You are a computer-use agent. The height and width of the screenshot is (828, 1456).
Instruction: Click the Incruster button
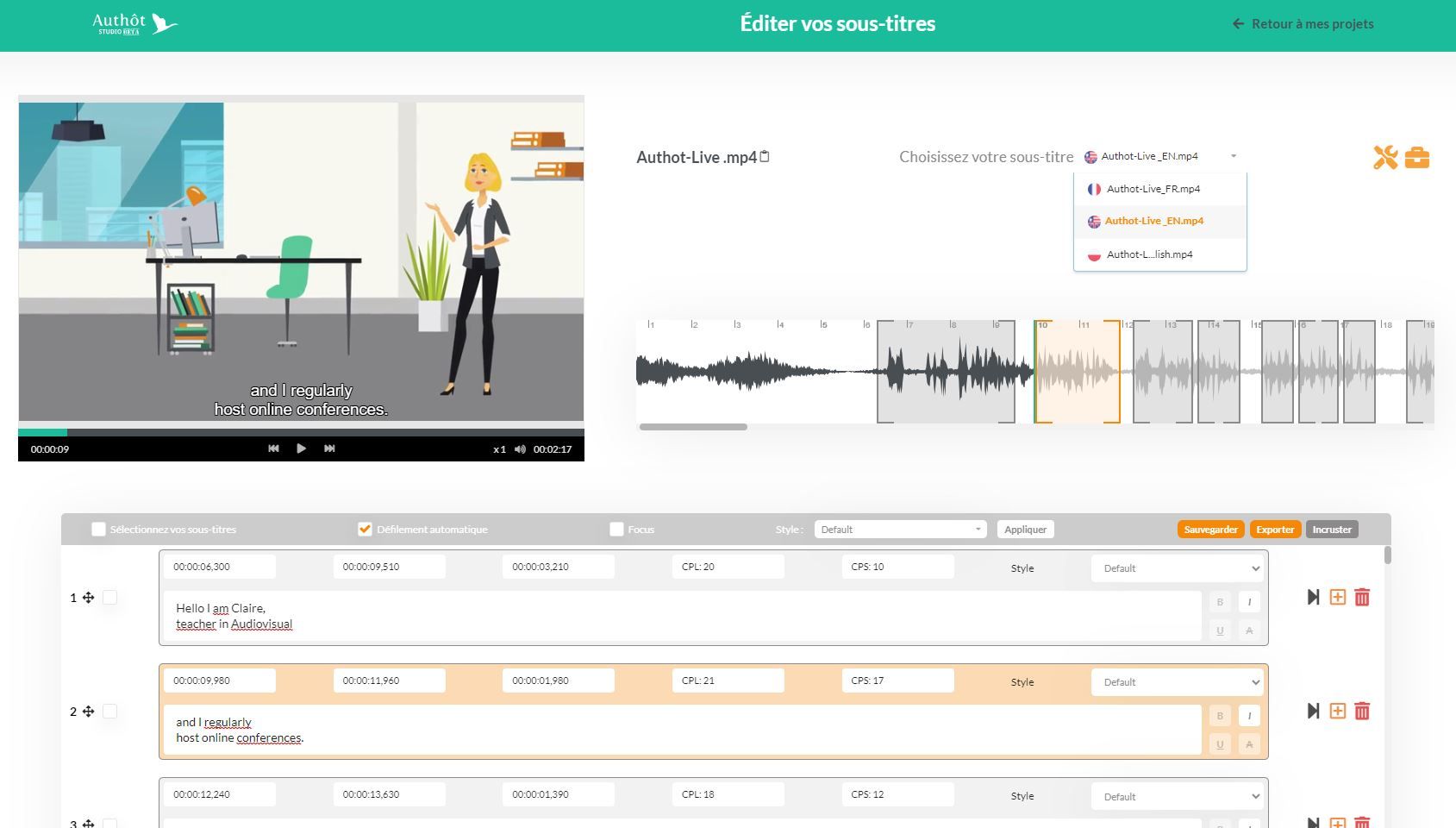pos(1332,530)
